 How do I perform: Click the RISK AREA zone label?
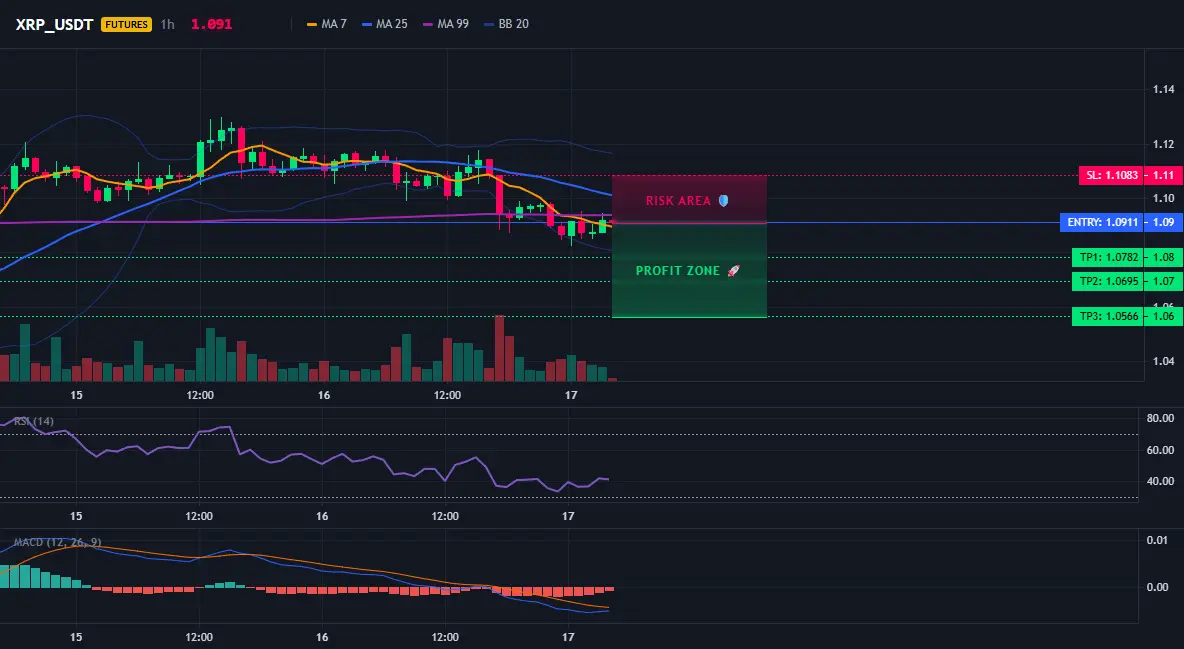tap(678, 201)
